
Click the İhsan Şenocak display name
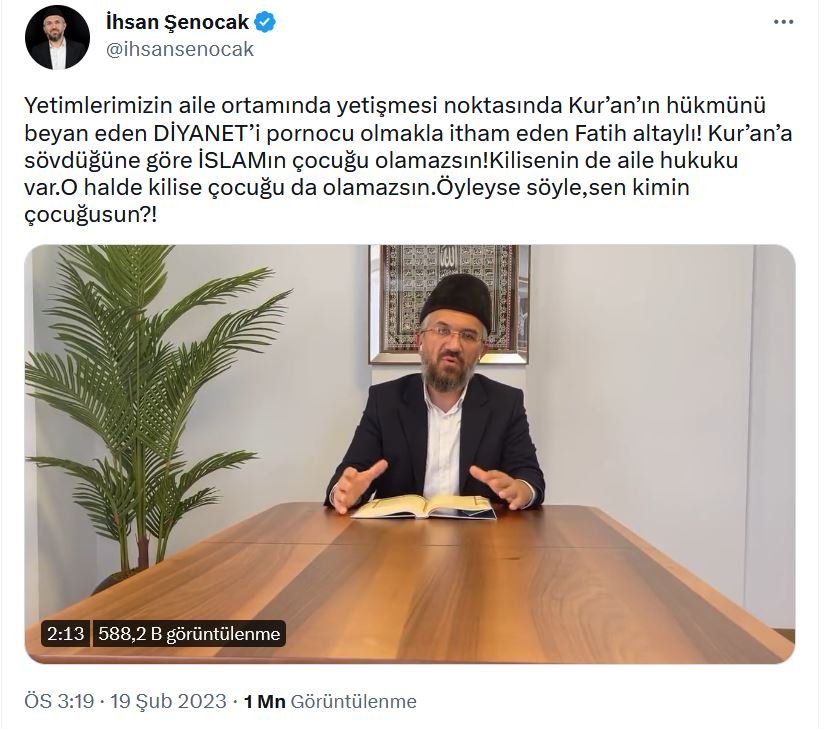click(x=178, y=22)
